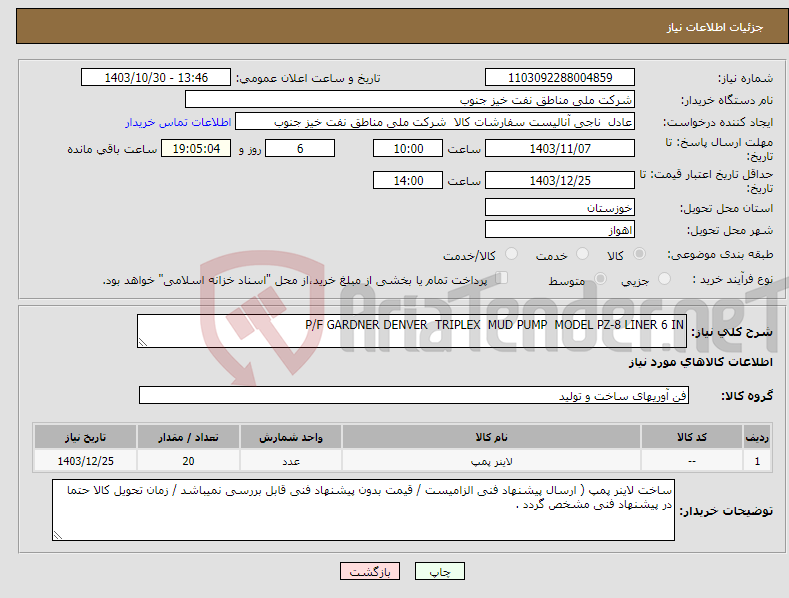The image size is (789, 598).
Task: Click the item code cell showing --
Action: pos(692,461)
